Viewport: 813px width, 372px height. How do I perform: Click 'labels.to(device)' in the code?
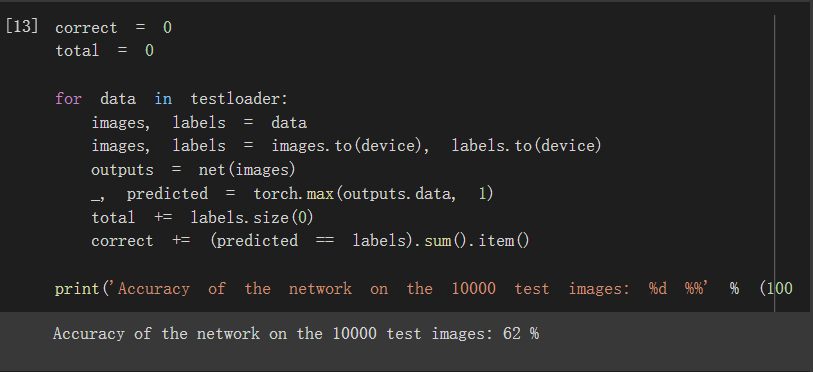click(x=526, y=146)
